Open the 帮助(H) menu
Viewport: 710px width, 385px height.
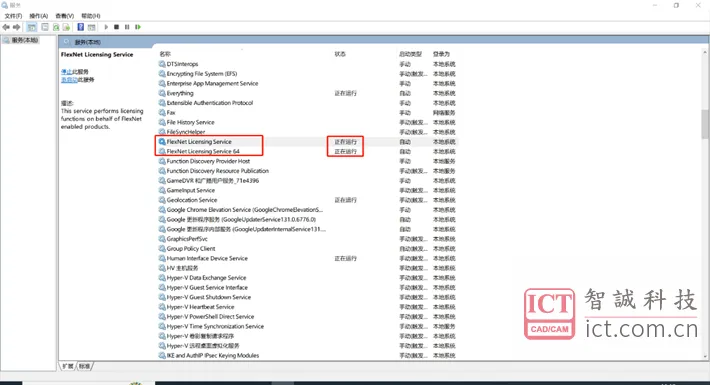91,16
